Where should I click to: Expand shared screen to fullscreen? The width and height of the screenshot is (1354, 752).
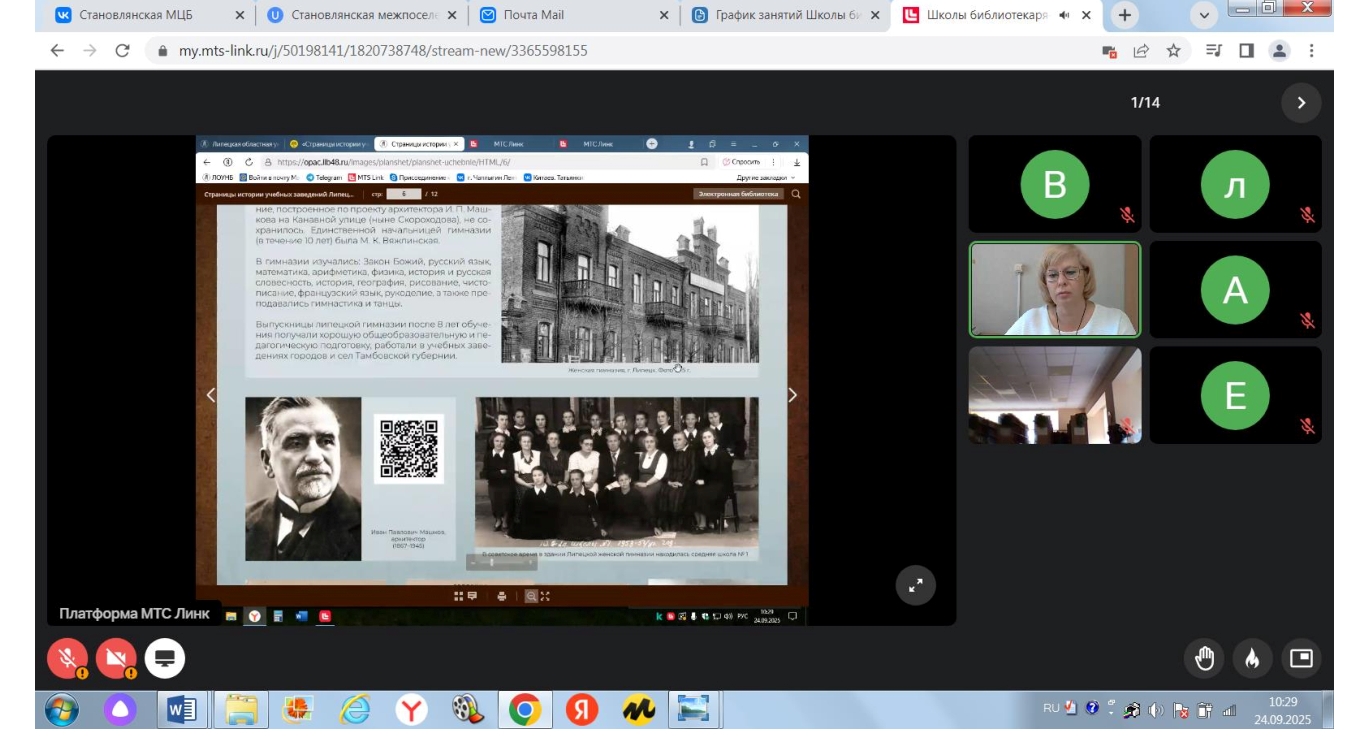tap(915, 586)
